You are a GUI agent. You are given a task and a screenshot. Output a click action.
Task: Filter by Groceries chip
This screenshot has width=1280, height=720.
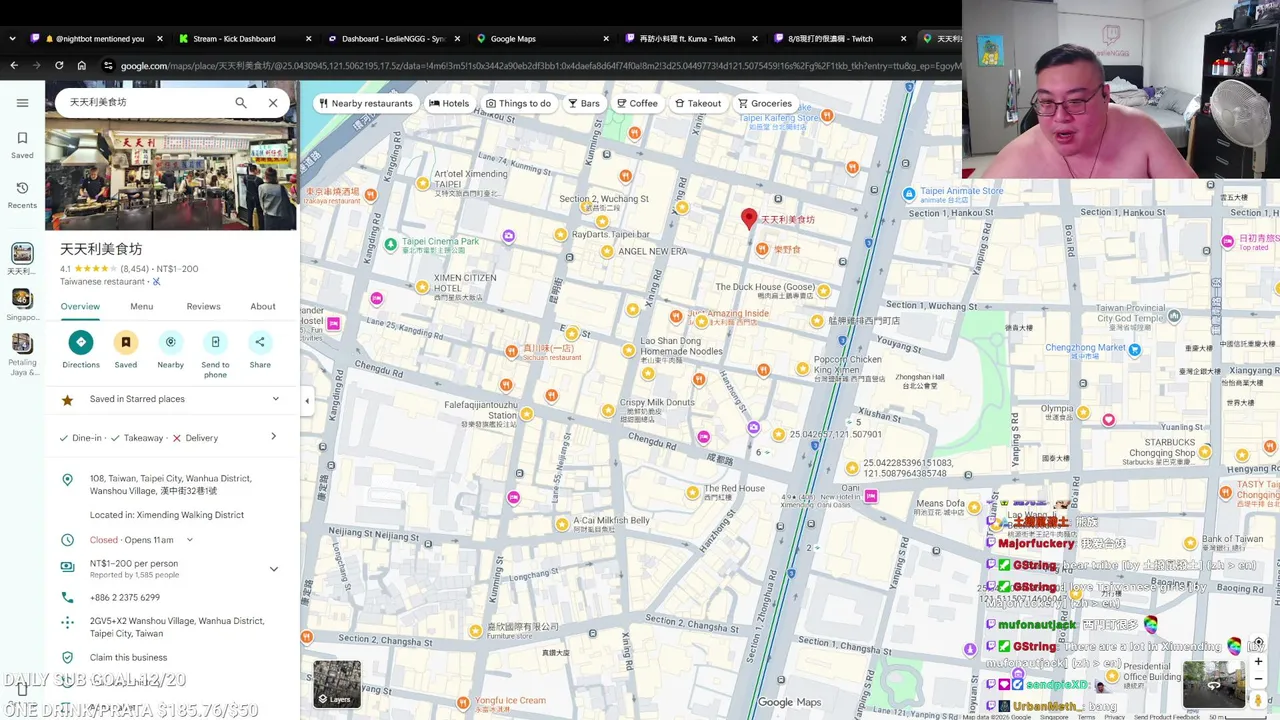click(x=765, y=103)
